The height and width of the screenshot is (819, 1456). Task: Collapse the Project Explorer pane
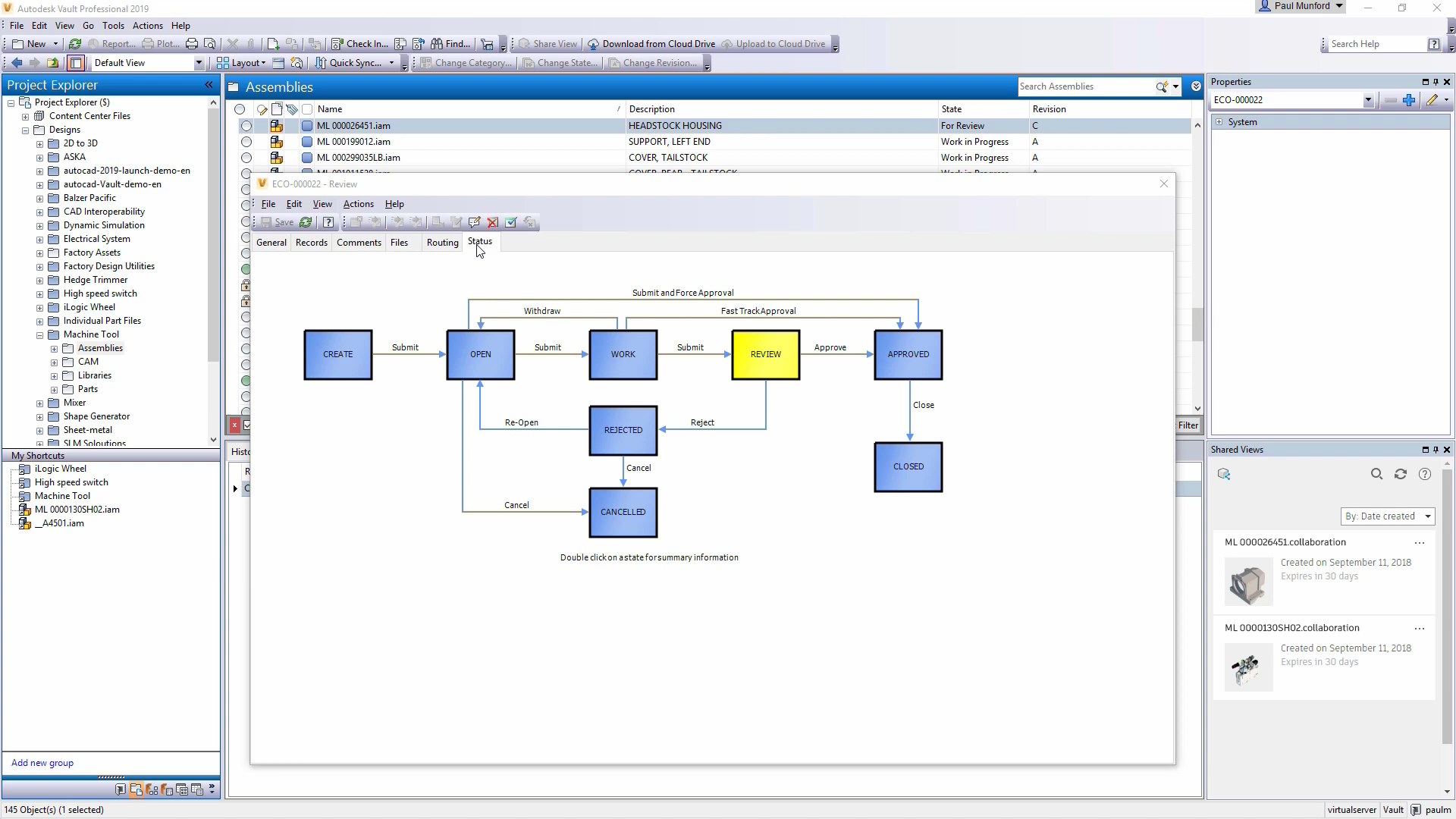pos(209,85)
